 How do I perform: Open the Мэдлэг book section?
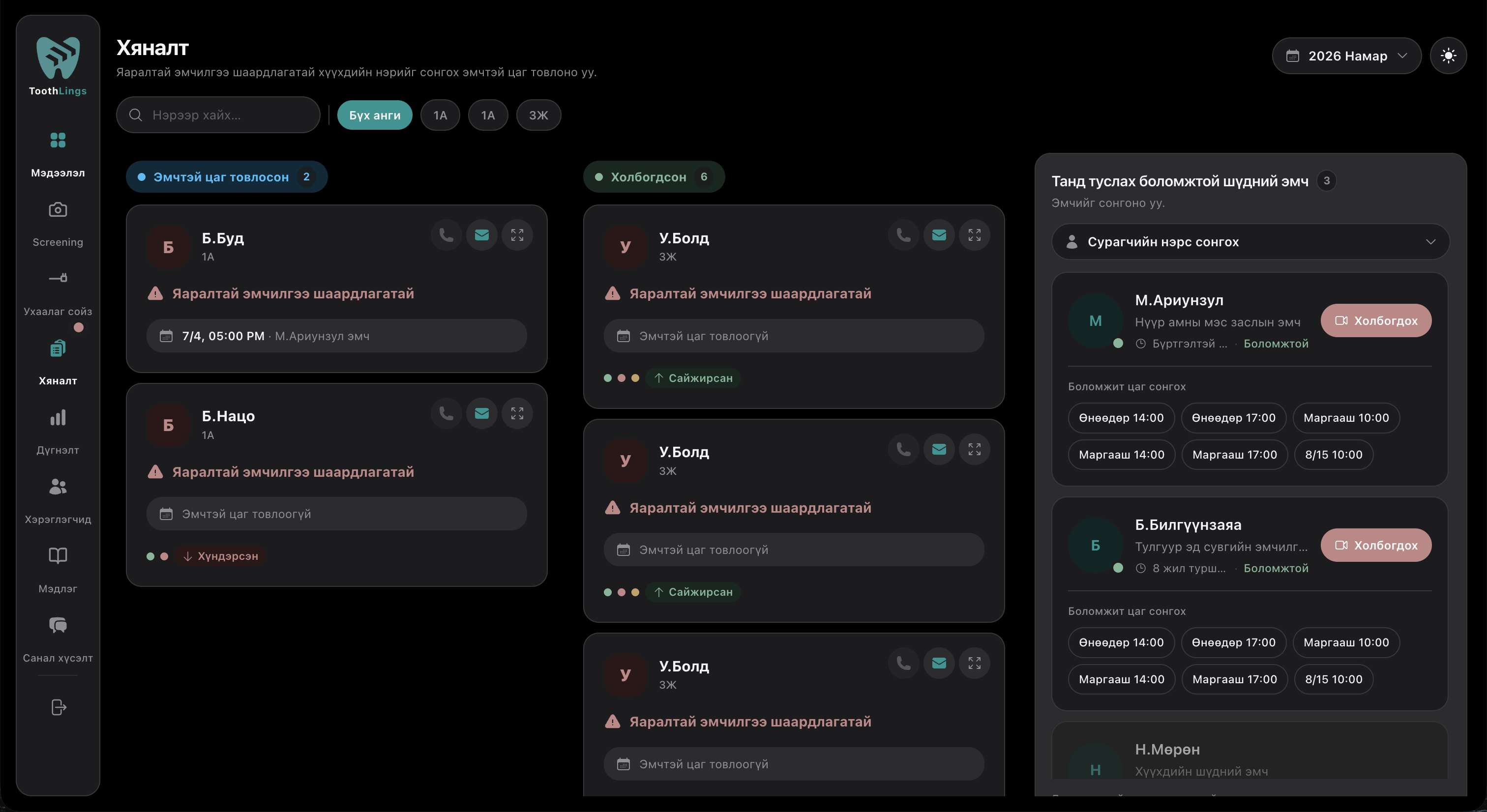point(58,569)
